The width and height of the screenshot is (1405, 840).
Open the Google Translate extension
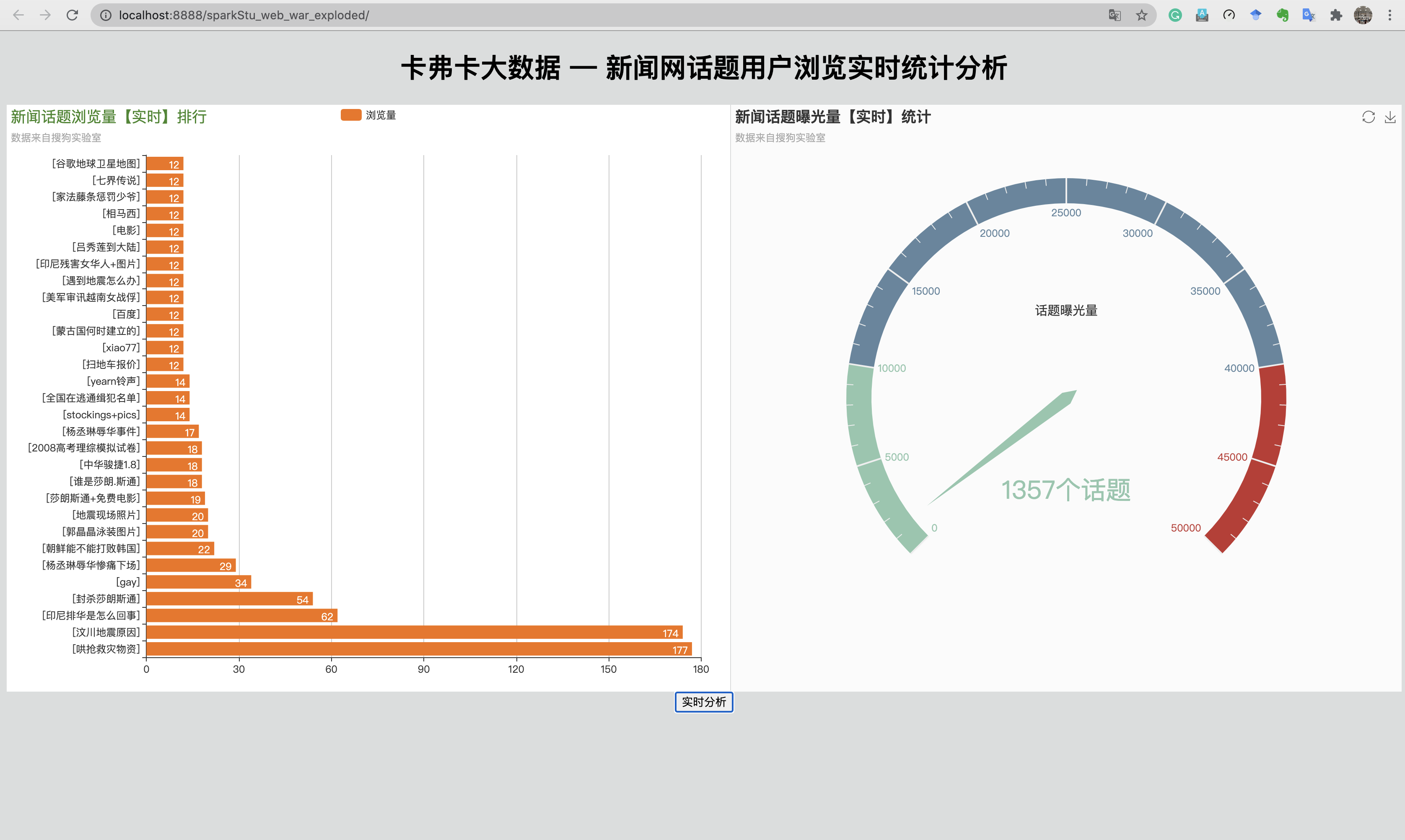(1309, 15)
